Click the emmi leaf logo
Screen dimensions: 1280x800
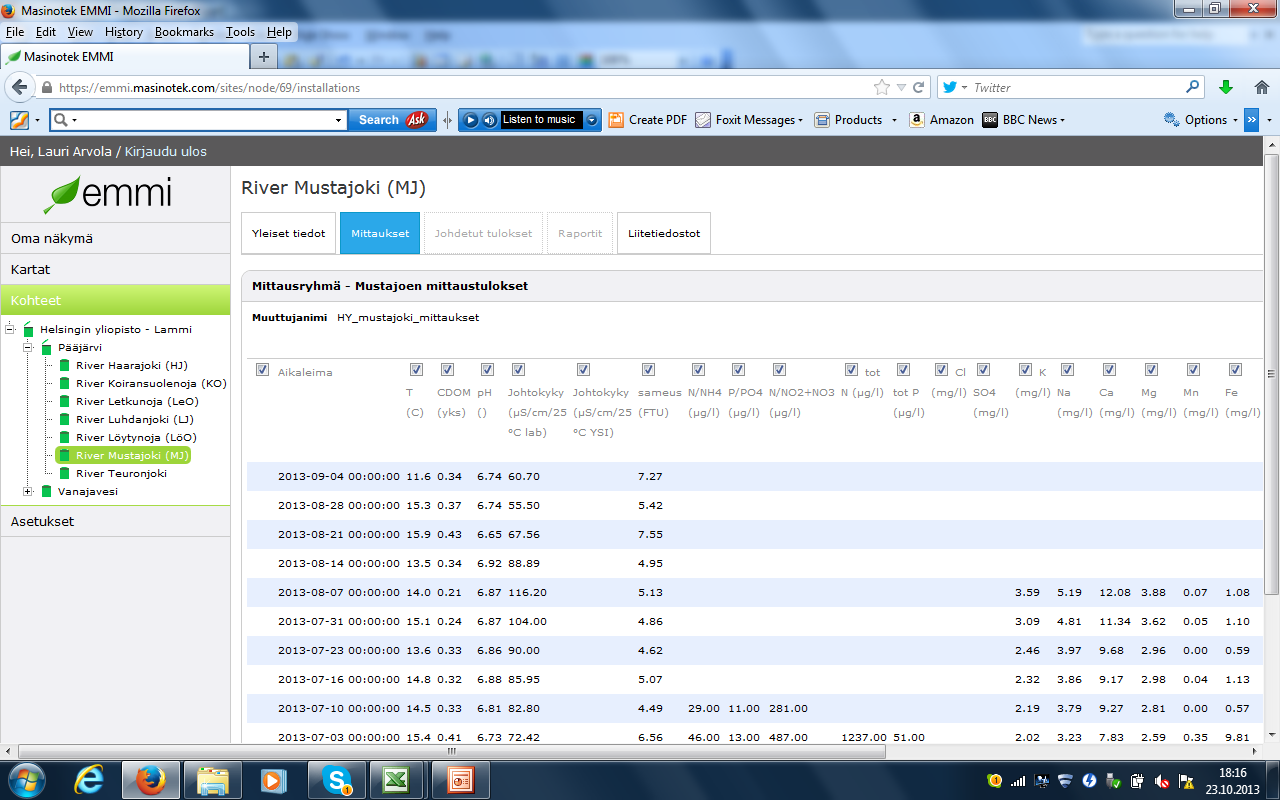(107, 194)
